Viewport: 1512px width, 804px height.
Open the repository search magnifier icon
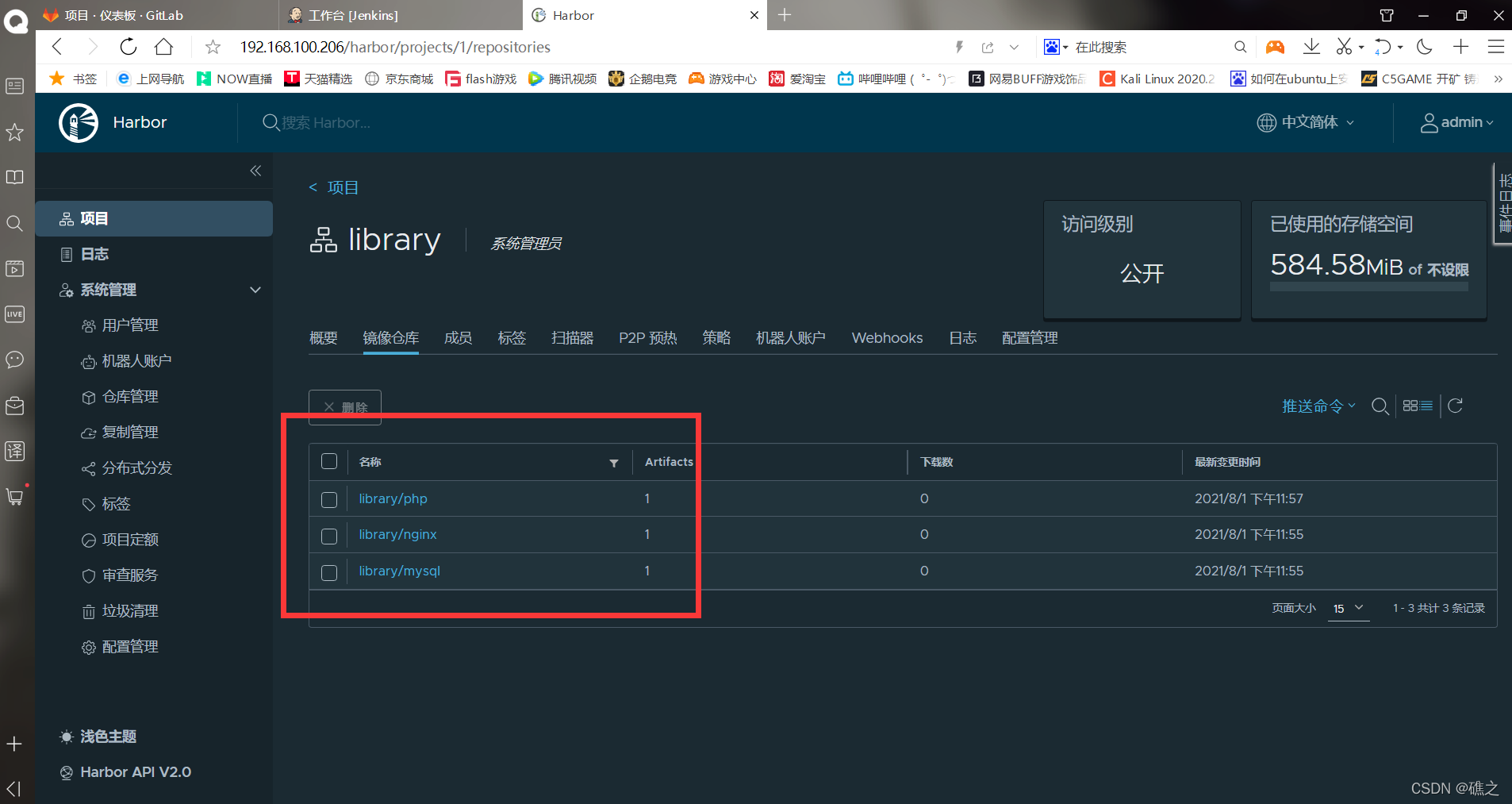pyautogui.click(x=1380, y=406)
